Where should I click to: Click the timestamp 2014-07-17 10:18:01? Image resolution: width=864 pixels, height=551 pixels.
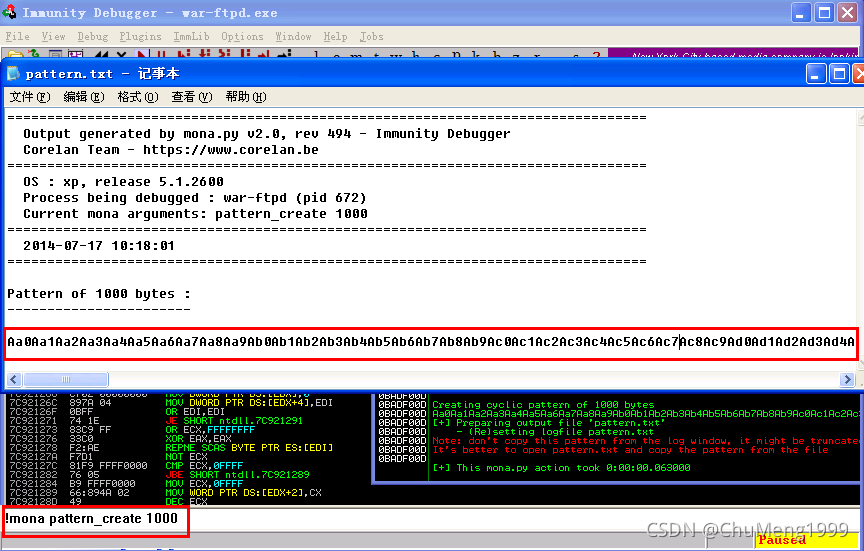point(99,246)
